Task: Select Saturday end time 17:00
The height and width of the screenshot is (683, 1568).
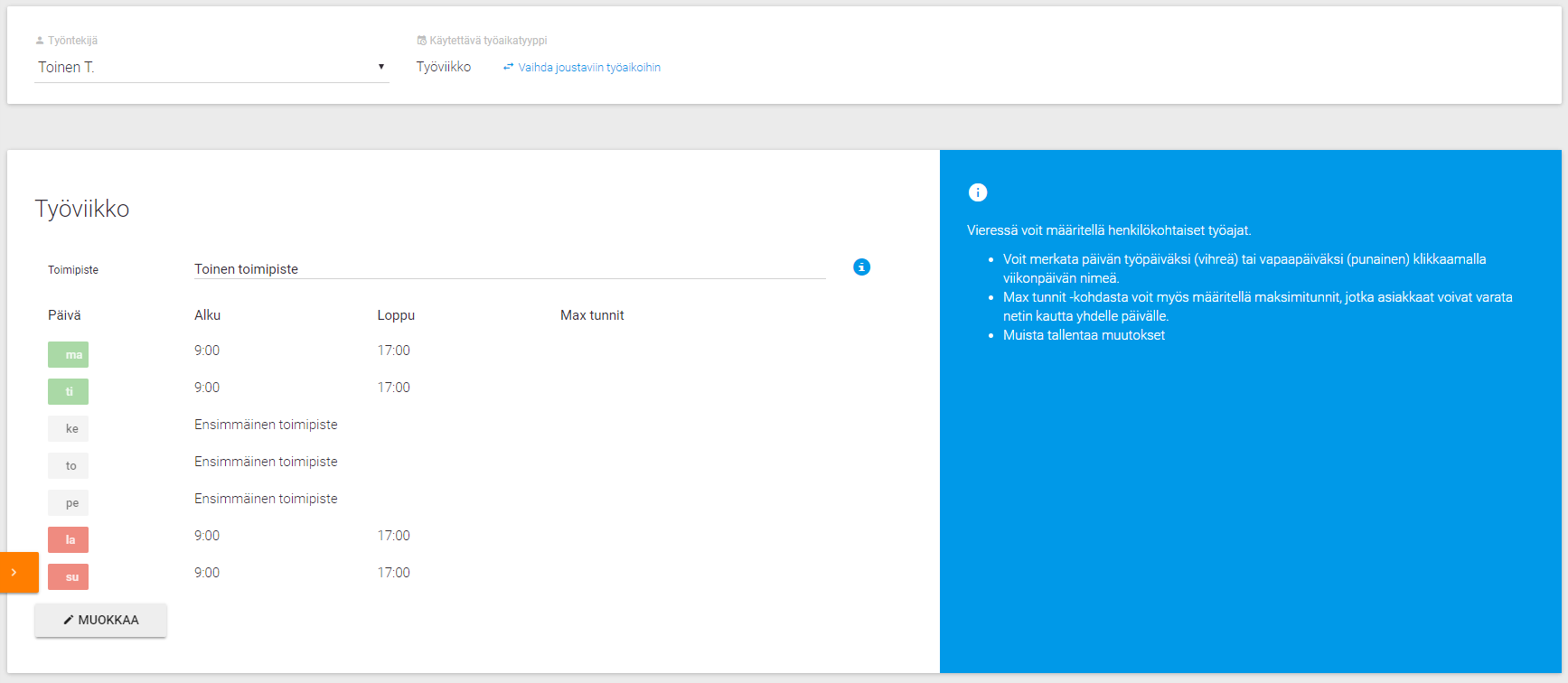Action: [x=394, y=536]
